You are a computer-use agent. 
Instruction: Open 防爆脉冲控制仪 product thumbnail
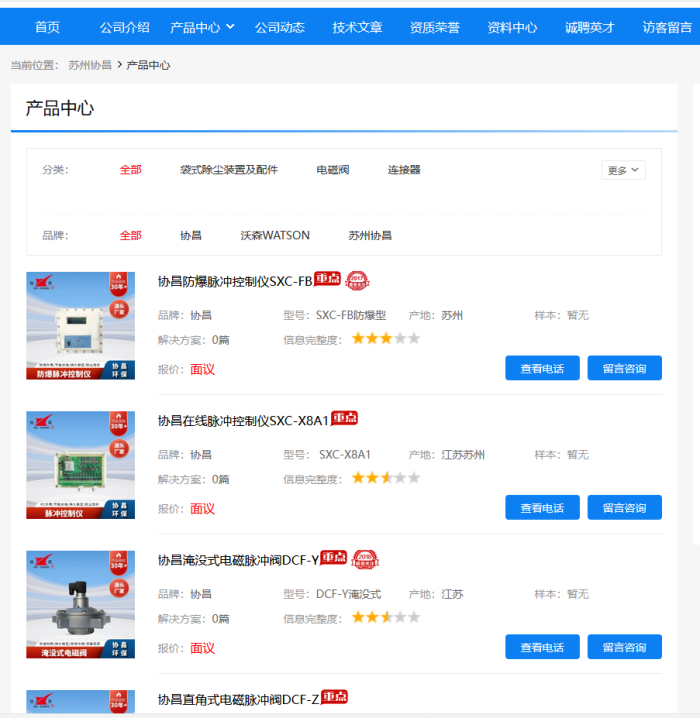point(80,325)
